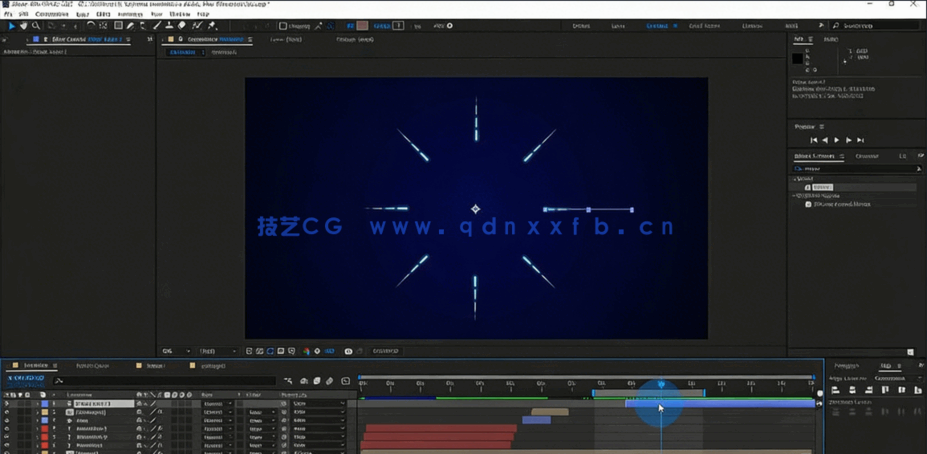Select the Eraser tool
Viewport: 927px width, 454px height.
click(182, 26)
